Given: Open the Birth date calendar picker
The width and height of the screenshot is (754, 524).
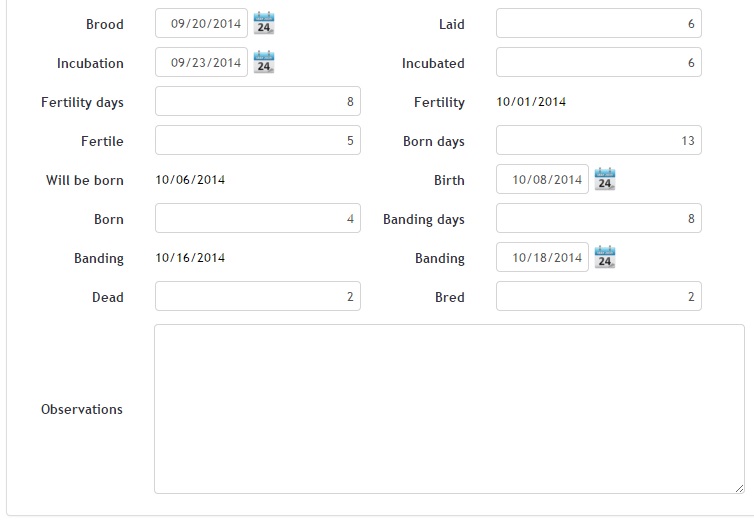Looking at the screenshot, I should (605, 180).
